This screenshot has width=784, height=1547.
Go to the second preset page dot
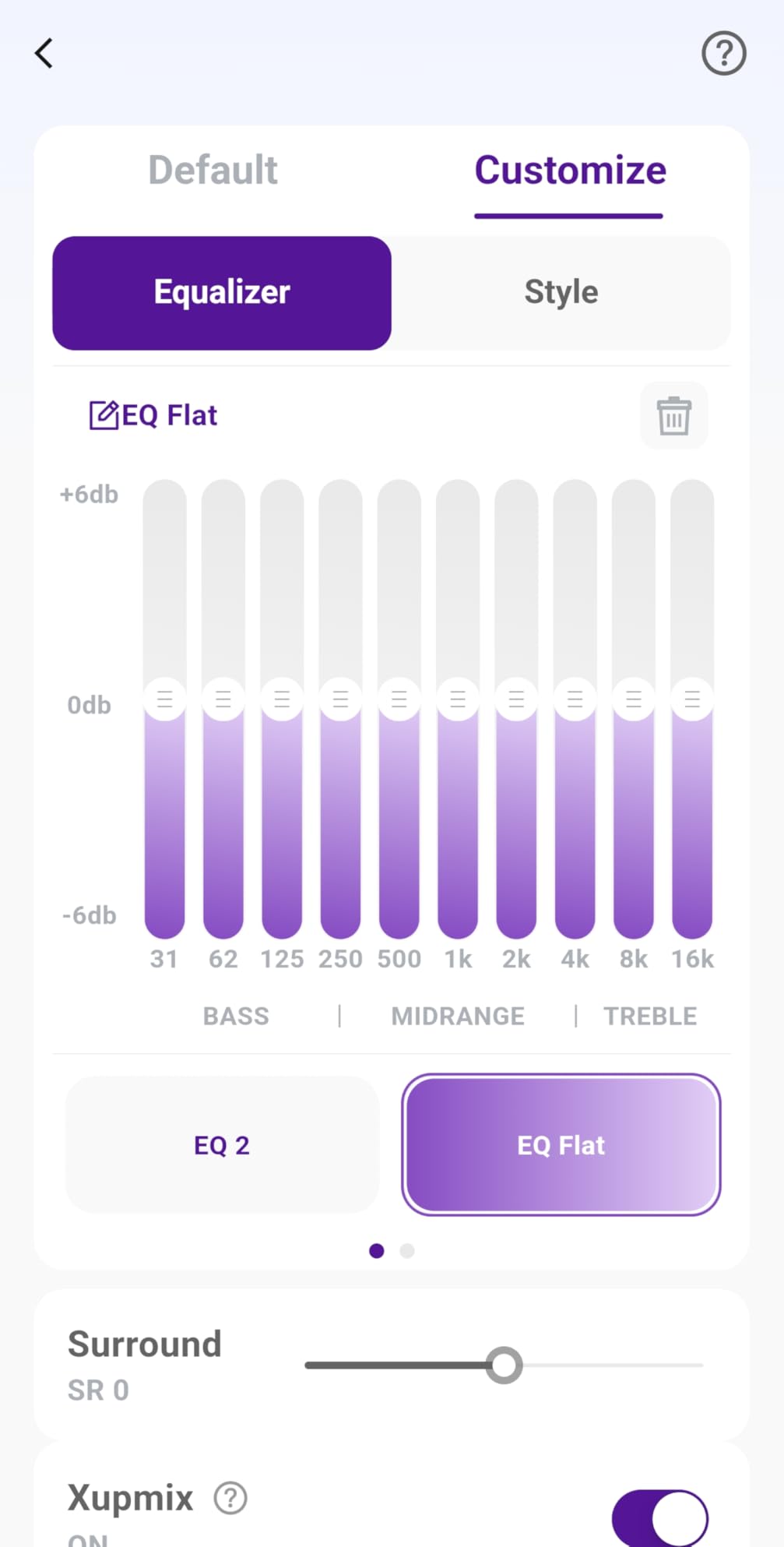coord(407,1251)
